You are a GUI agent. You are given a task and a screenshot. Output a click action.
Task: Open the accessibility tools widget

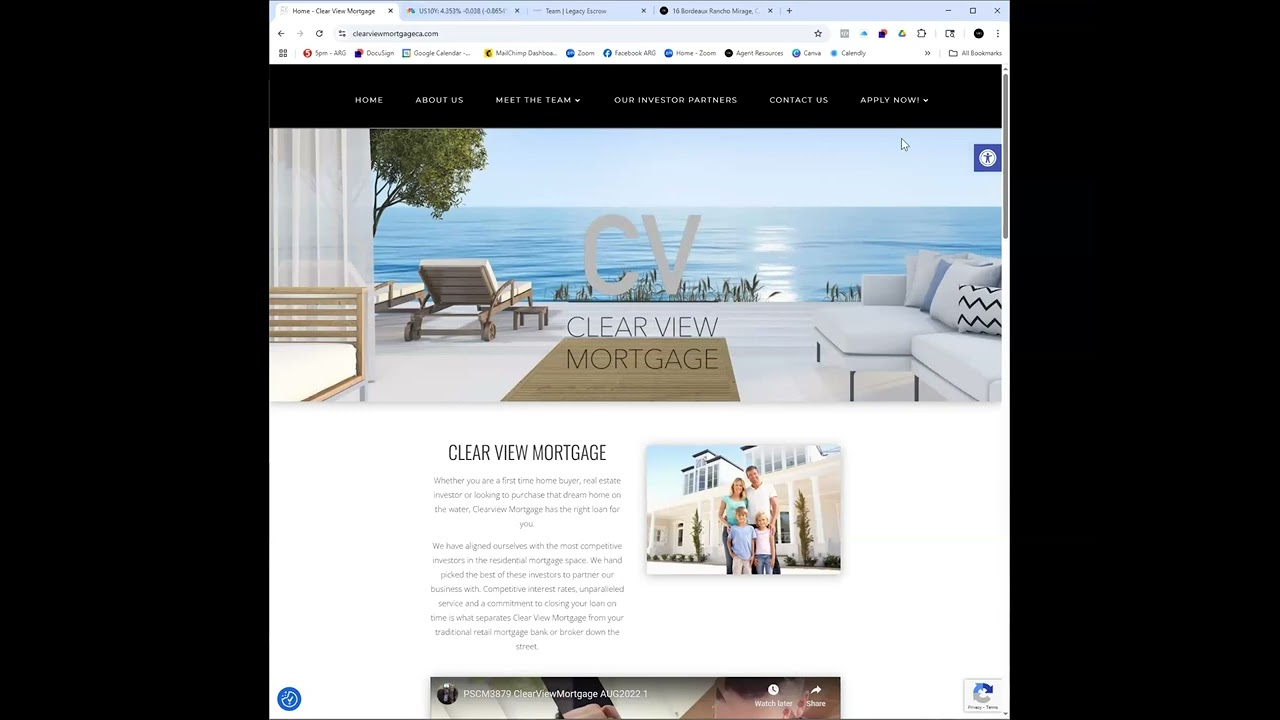[987, 157]
